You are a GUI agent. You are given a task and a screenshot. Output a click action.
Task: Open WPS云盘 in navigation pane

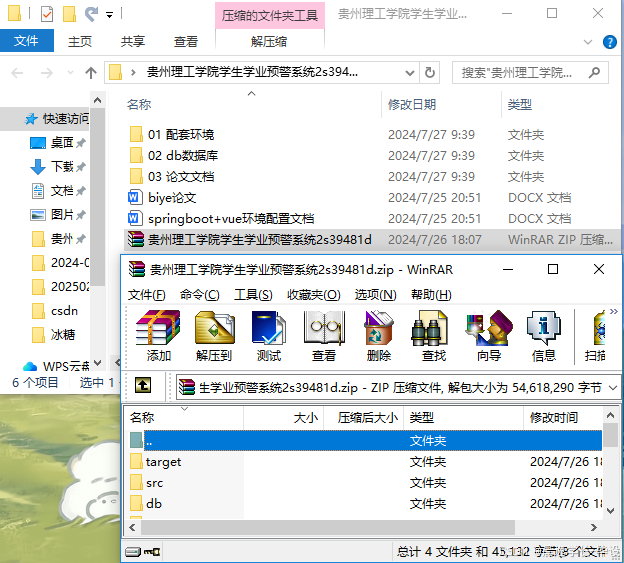[x=57, y=366]
